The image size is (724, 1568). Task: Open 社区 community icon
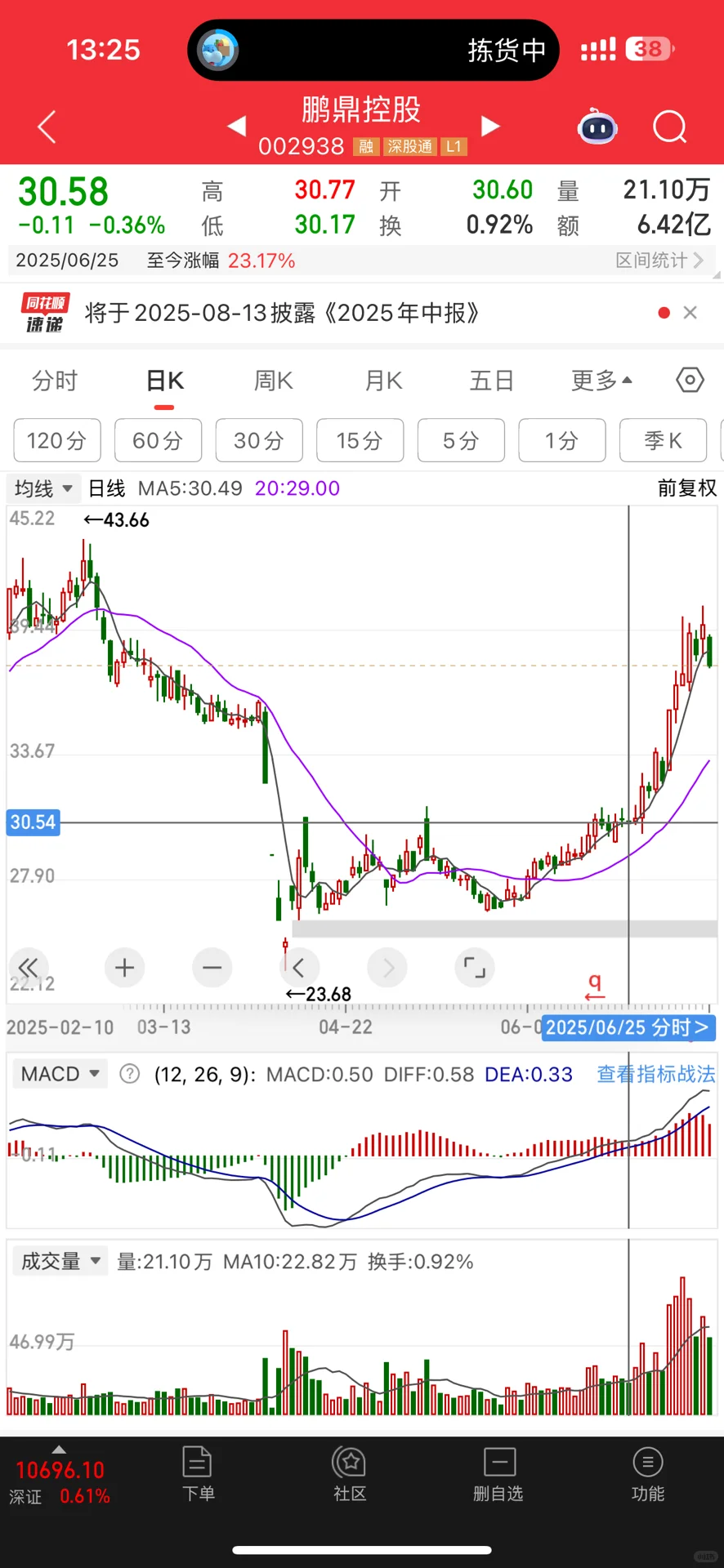350,1474
